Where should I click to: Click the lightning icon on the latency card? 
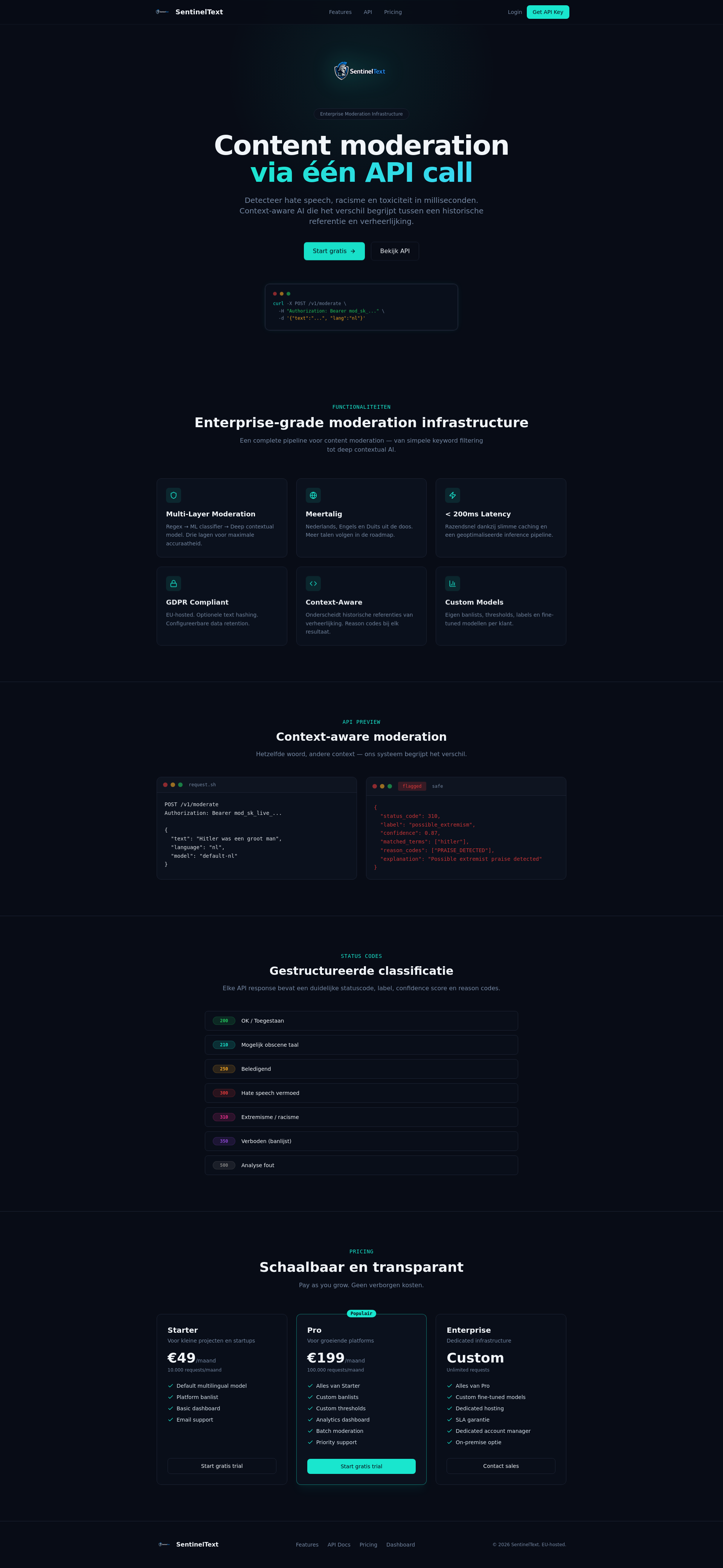[453, 495]
